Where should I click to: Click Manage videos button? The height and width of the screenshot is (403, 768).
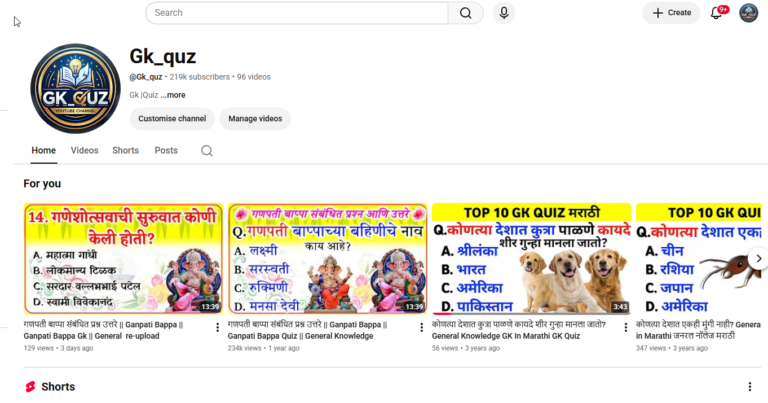(x=255, y=119)
